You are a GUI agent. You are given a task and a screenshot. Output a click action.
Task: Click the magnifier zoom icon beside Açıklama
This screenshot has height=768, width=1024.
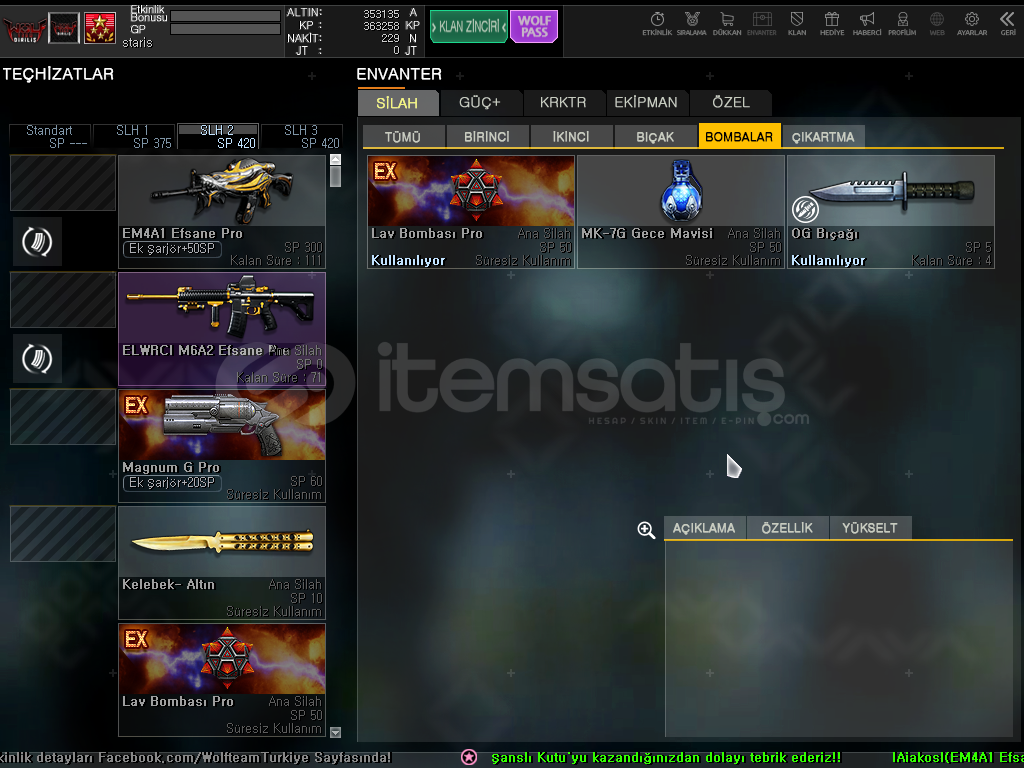[646, 530]
